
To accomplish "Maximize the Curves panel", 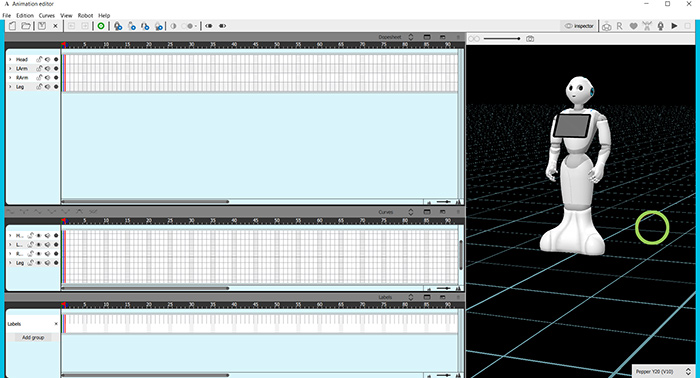I will 427,212.
